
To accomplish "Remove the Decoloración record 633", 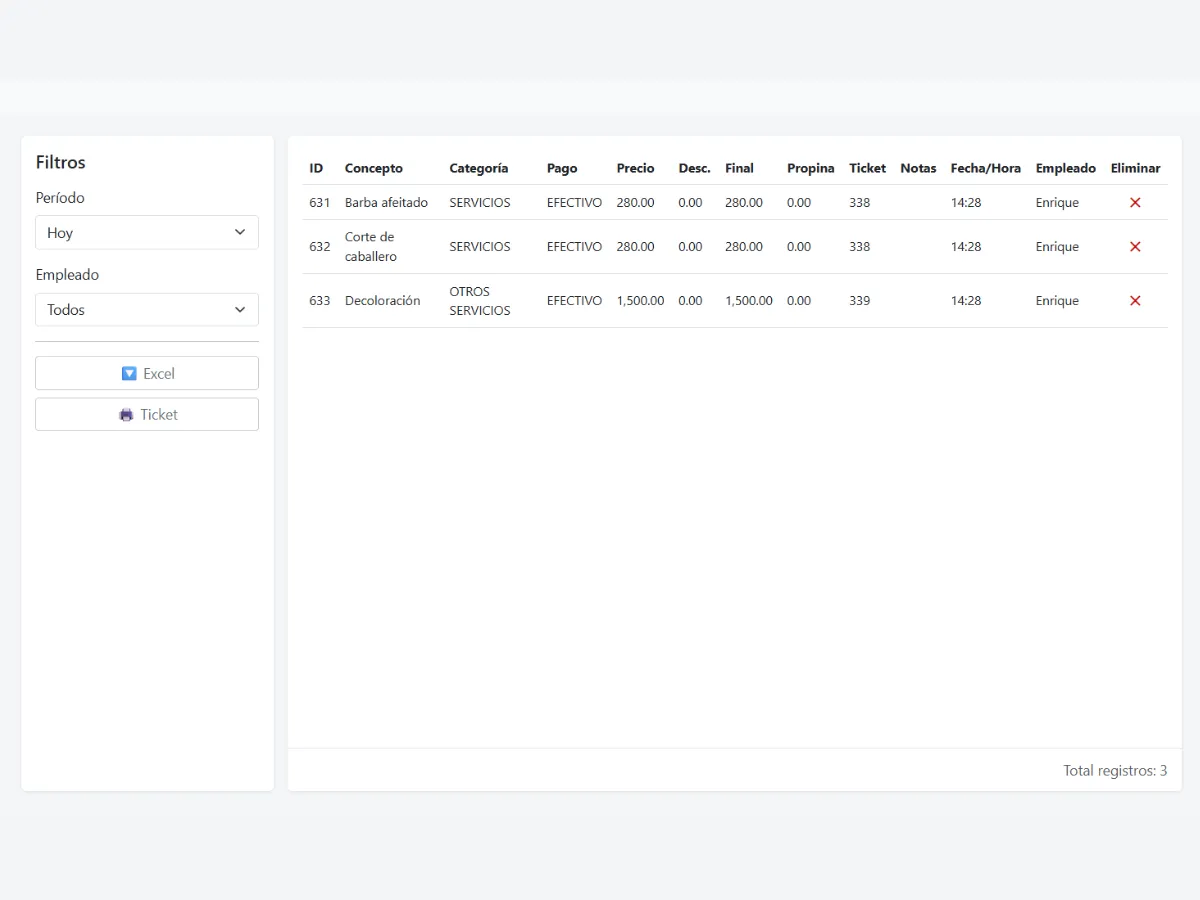I will coord(1135,301).
